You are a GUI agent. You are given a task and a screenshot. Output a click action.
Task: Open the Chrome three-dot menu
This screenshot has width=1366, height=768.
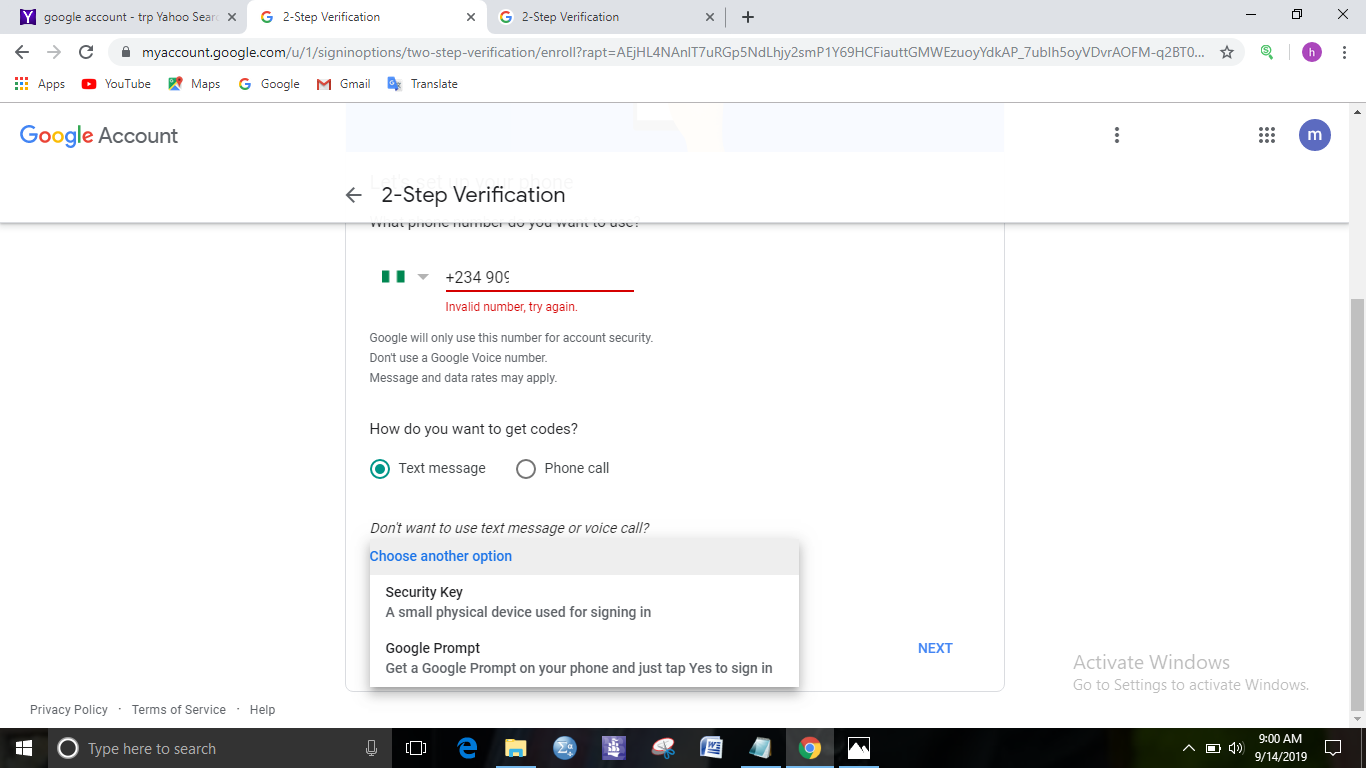click(1343, 52)
